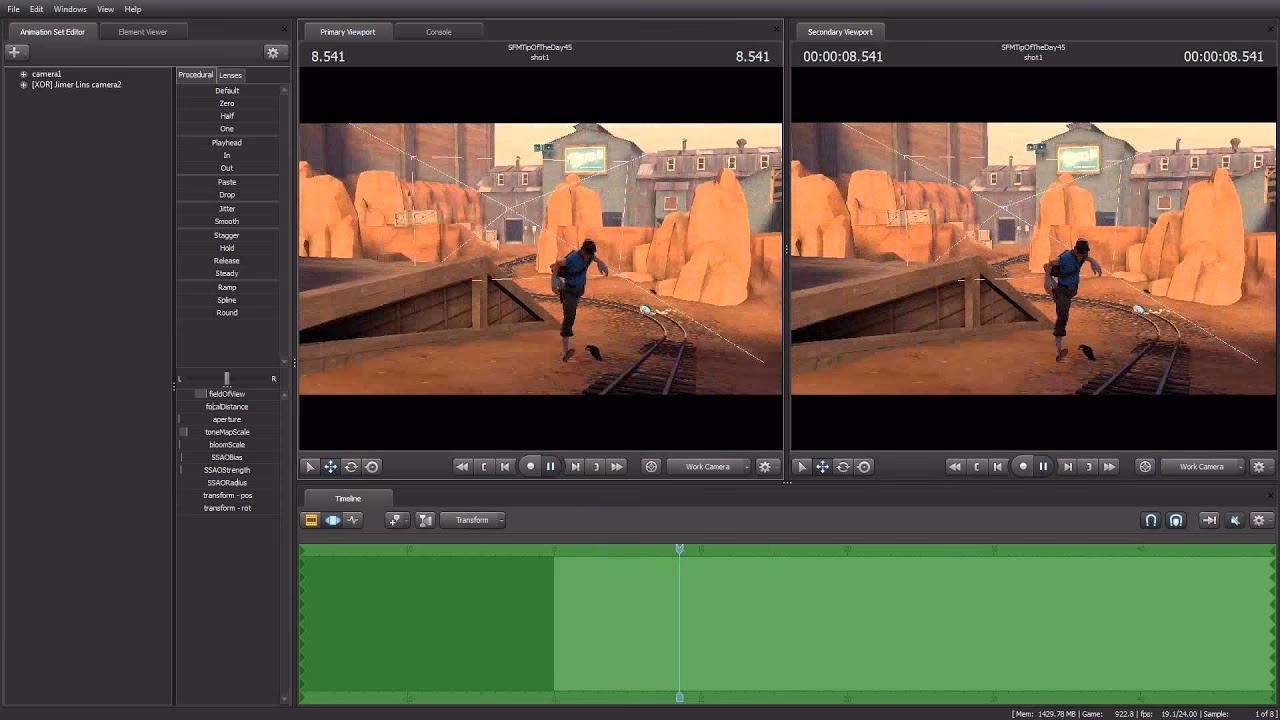Open Animation Set Editor gear menu
1280x720 pixels.
click(273, 52)
